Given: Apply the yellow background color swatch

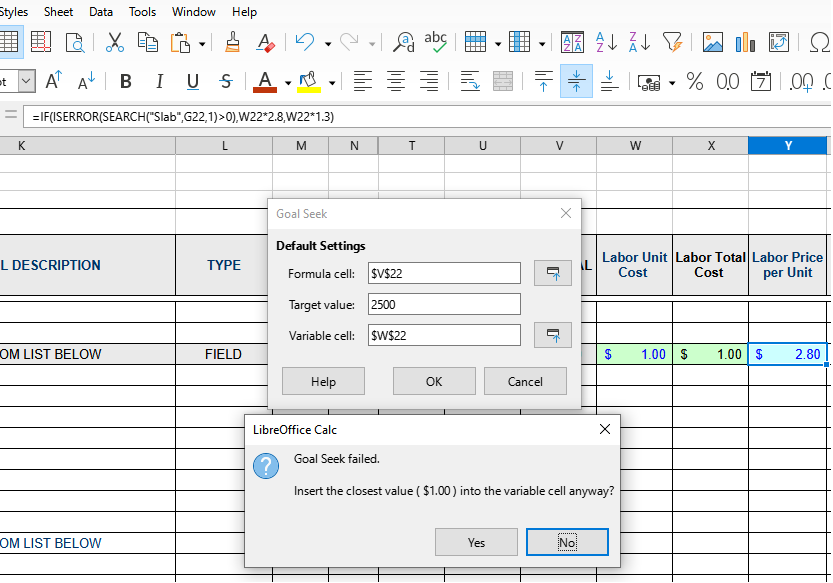Looking at the screenshot, I should tap(309, 81).
